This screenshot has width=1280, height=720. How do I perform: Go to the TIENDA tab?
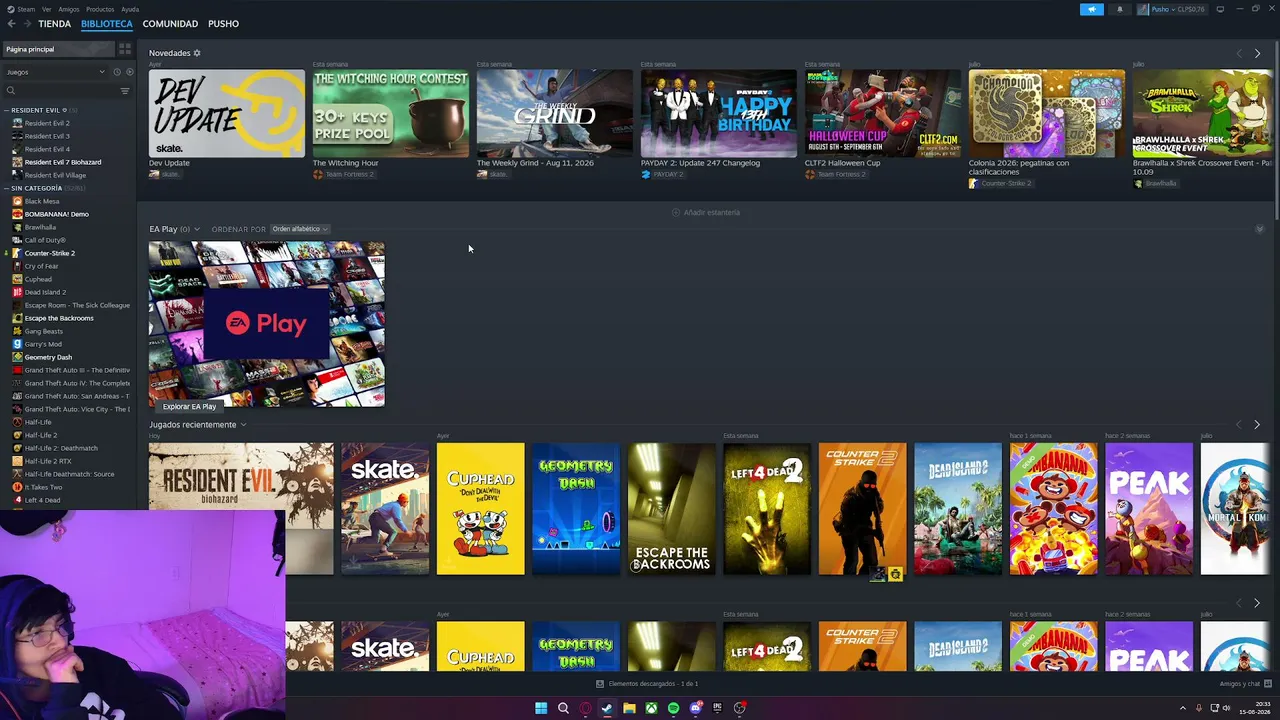tap(54, 23)
